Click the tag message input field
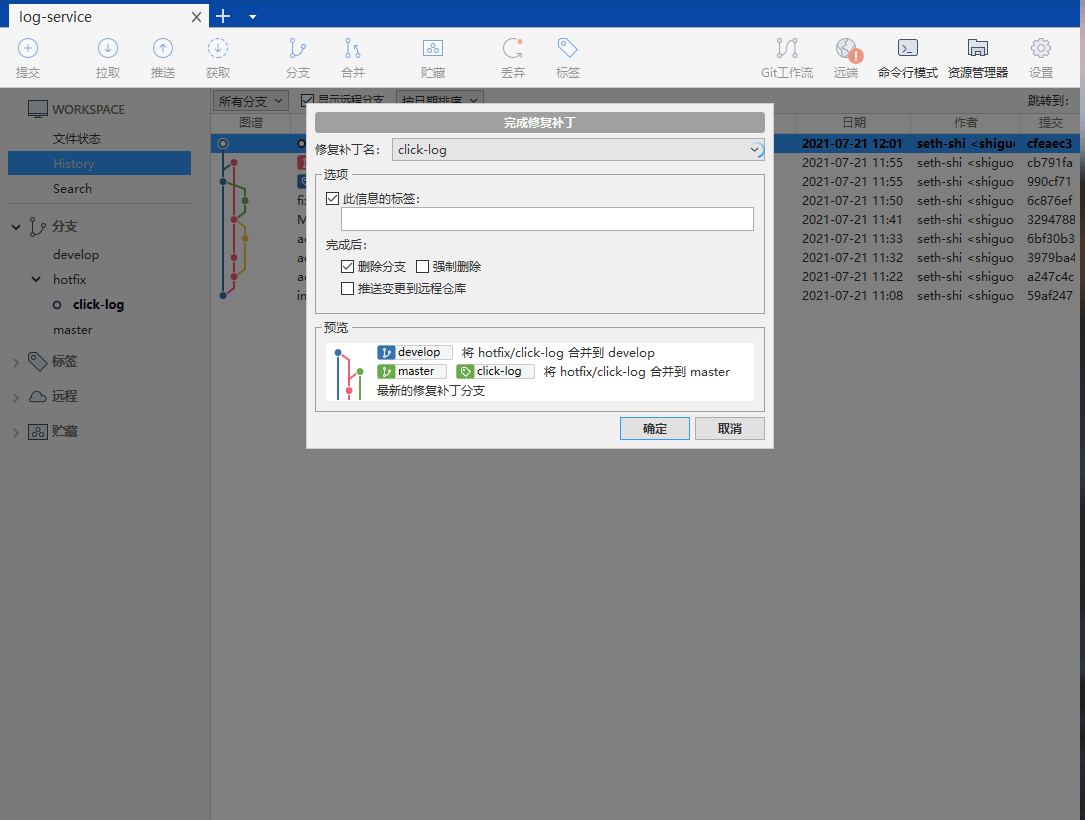The width and height of the screenshot is (1085, 820). click(x=547, y=219)
